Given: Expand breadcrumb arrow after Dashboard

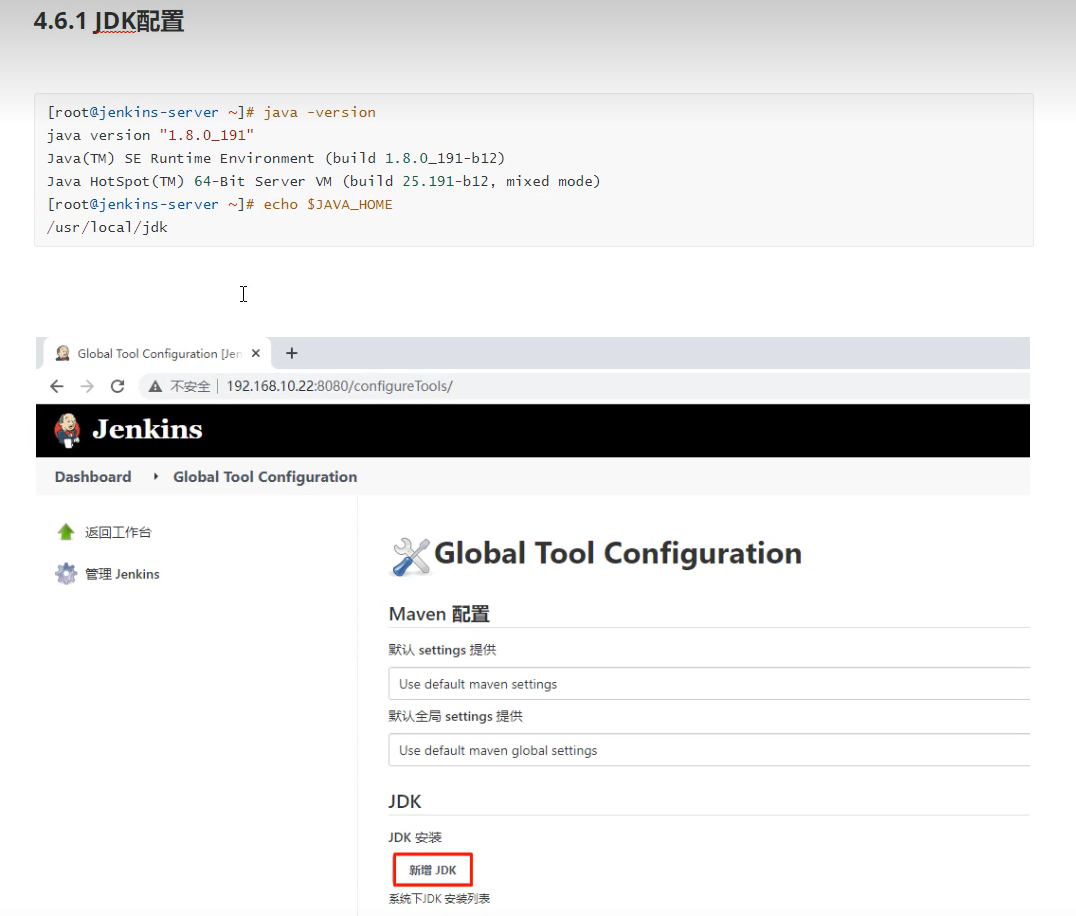Looking at the screenshot, I should pyautogui.click(x=156, y=476).
